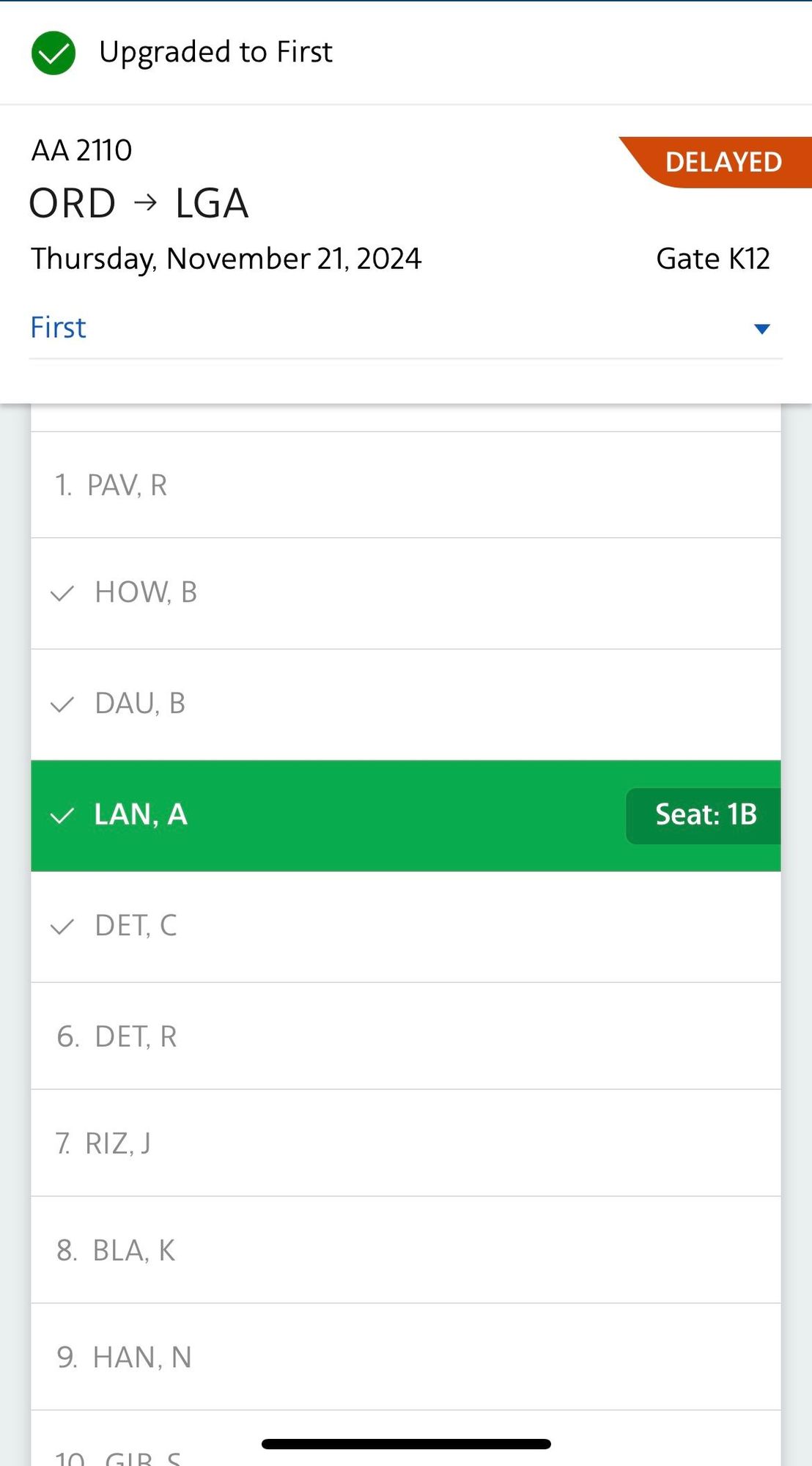
Task: Open the First cabin dropdown arrow
Action: click(x=761, y=328)
